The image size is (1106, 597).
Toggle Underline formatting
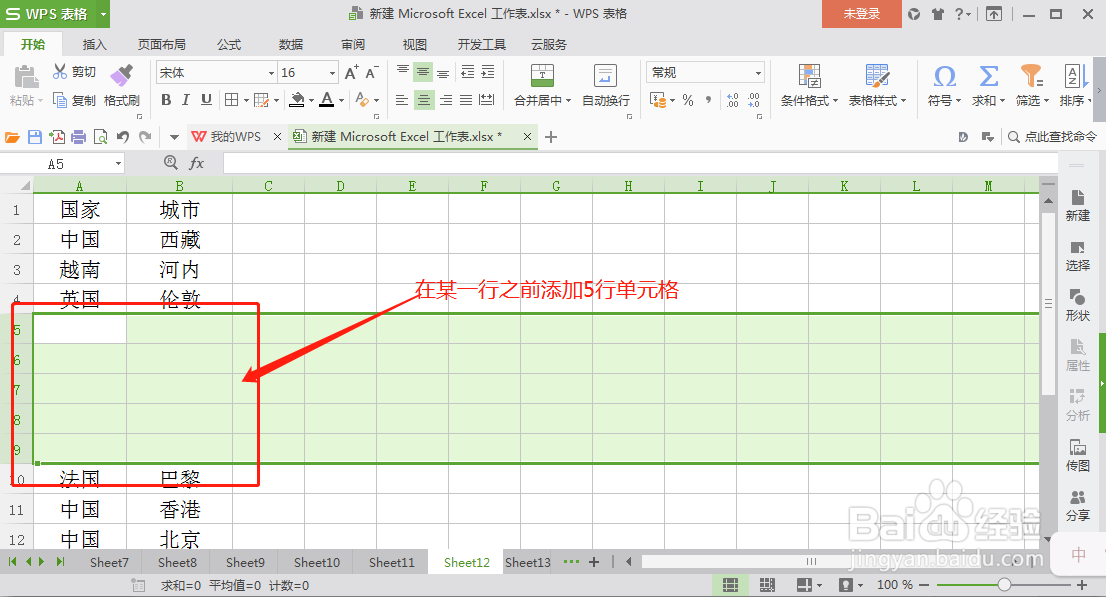tap(206, 100)
